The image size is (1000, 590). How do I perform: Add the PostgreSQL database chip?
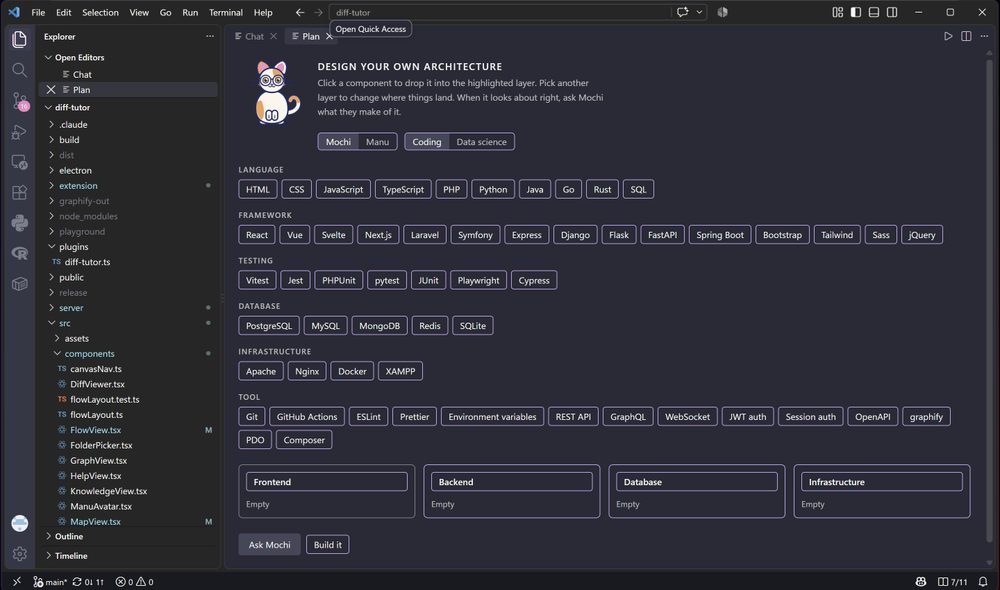[x=268, y=326]
